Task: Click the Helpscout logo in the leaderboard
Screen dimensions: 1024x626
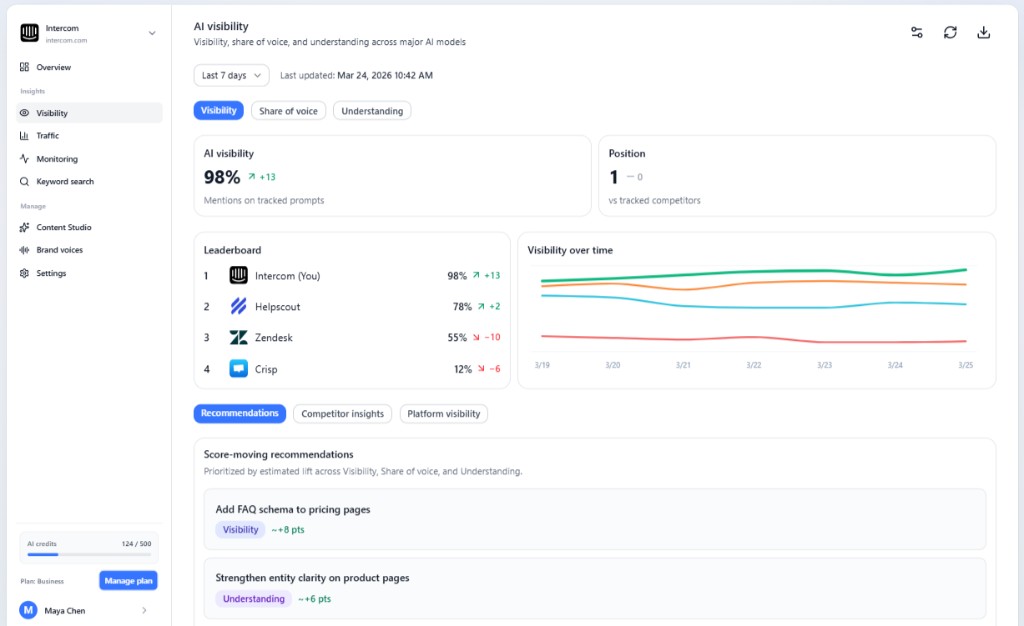Action: point(238,306)
